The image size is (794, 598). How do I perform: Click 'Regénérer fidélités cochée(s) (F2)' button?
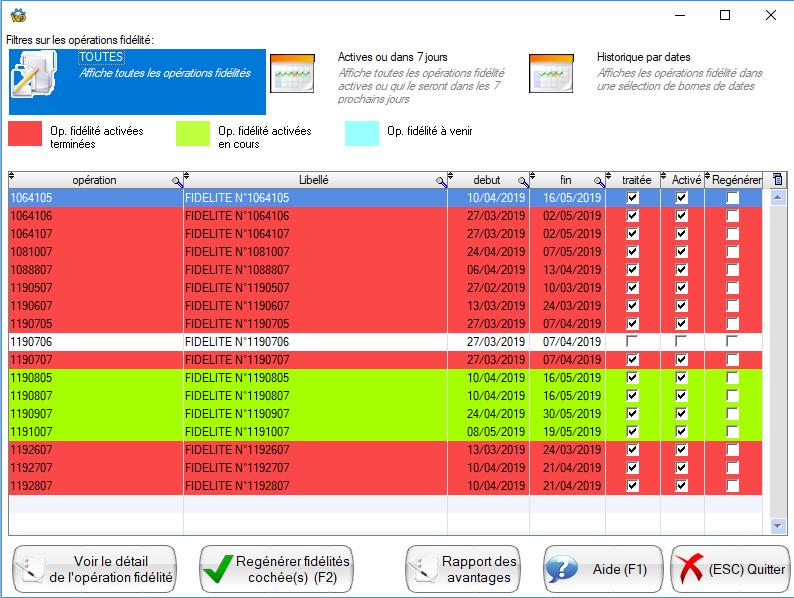pos(276,569)
